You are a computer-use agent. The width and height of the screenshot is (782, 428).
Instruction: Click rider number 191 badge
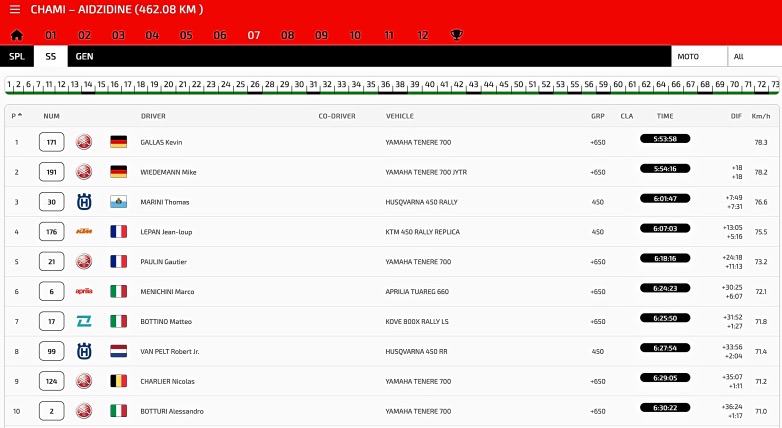click(51, 172)
